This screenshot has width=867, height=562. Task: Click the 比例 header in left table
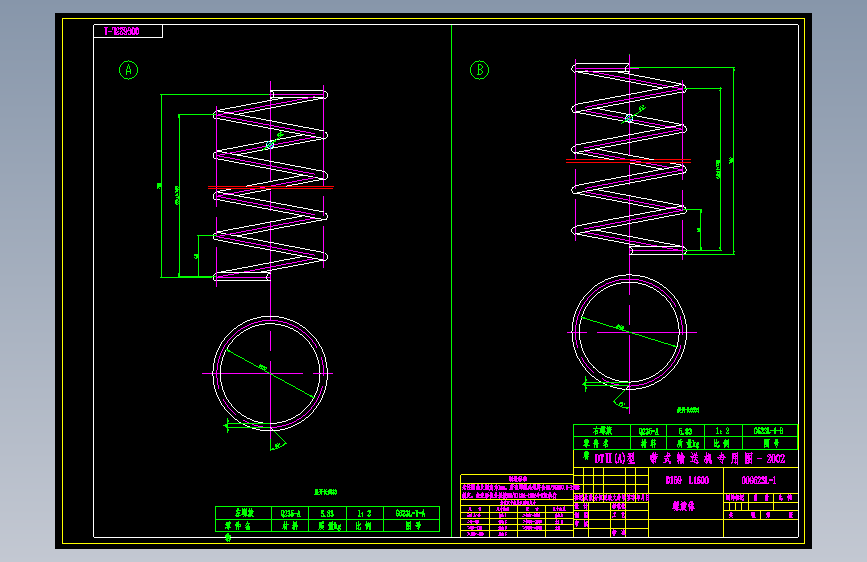(365, 525)
